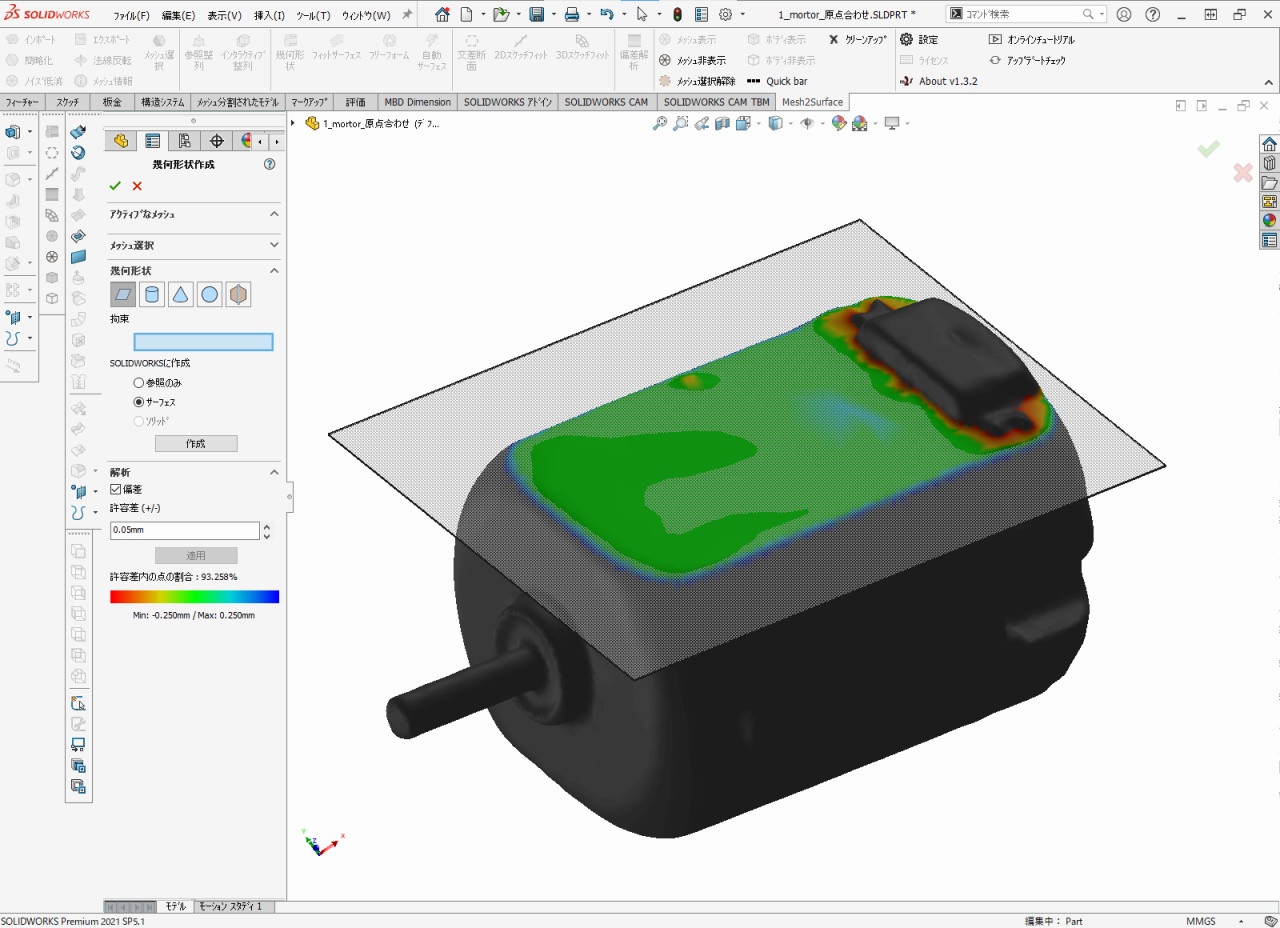This screenshot has height=928, width=1280.
Task: Click the Print icon in title toolbar
Action: pyautogui.click(x=572, y=14)
